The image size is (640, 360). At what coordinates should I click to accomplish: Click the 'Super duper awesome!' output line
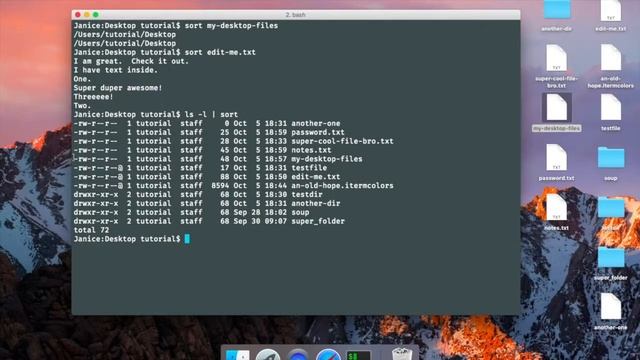(x=118, y=88)
